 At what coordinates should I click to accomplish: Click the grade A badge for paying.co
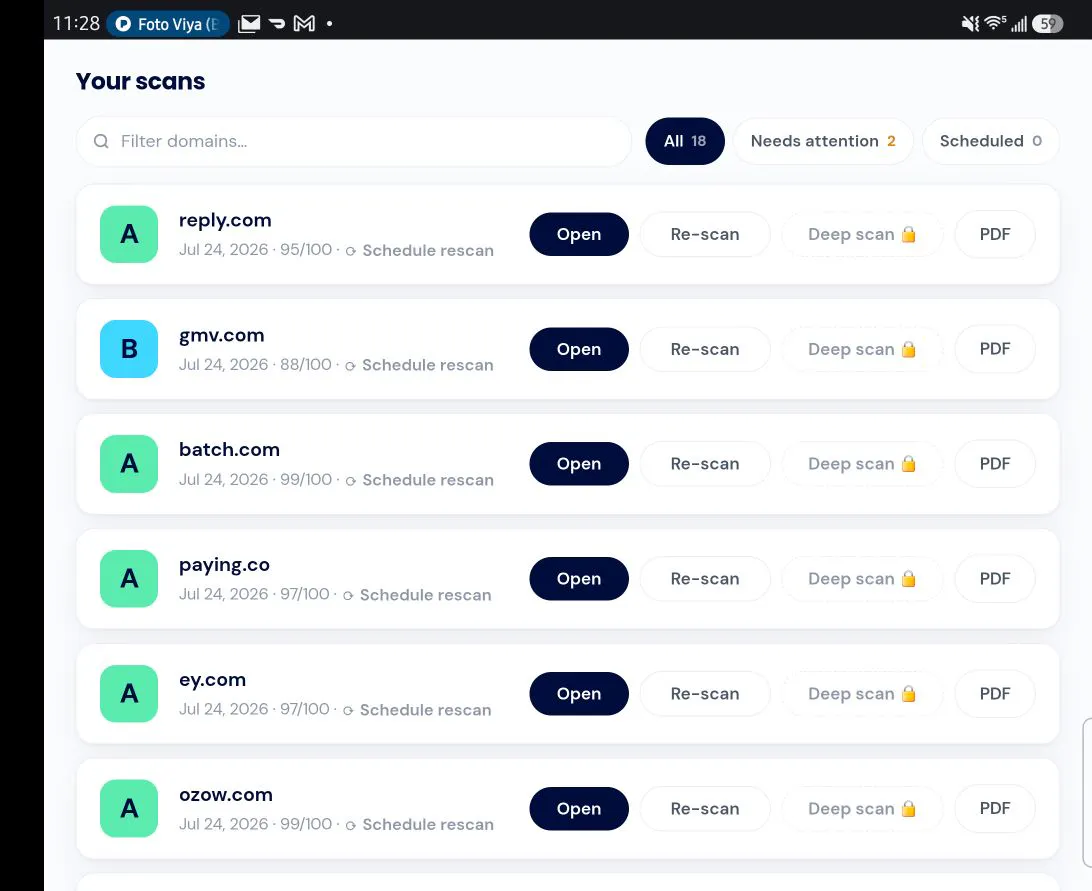point(129,579)
